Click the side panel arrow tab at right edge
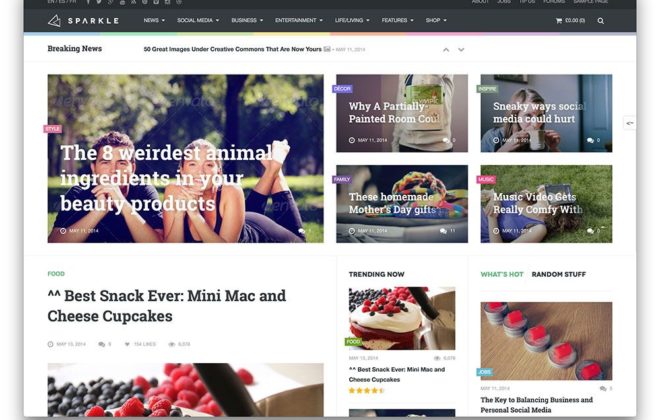 [629, 123]
